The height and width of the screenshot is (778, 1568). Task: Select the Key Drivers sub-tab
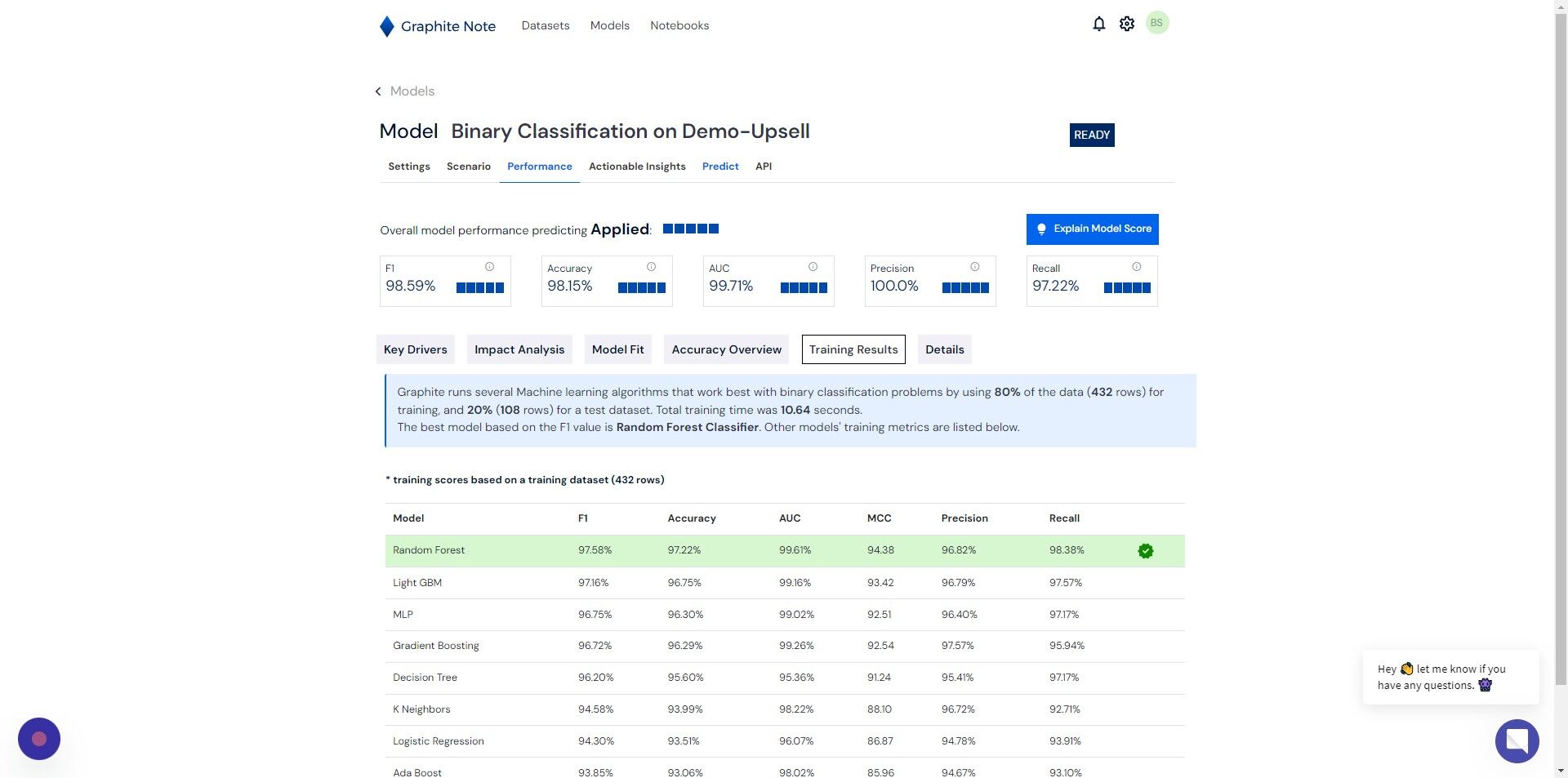(416, 349)
